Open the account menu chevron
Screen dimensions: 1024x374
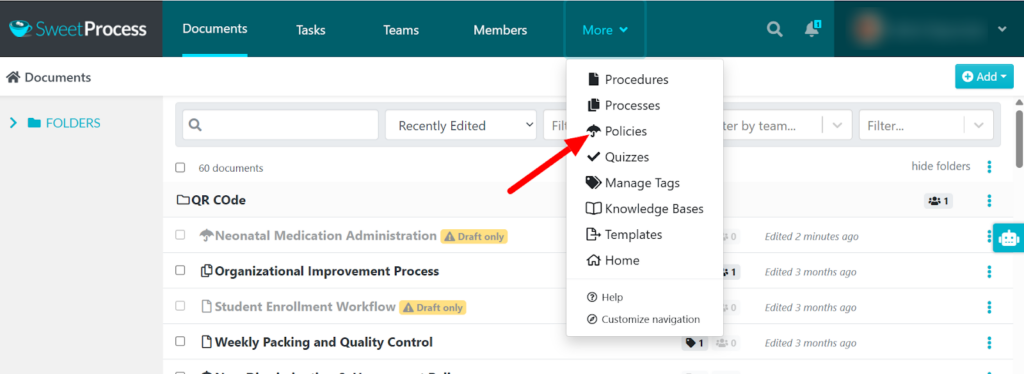click(x=1002, y=29)
